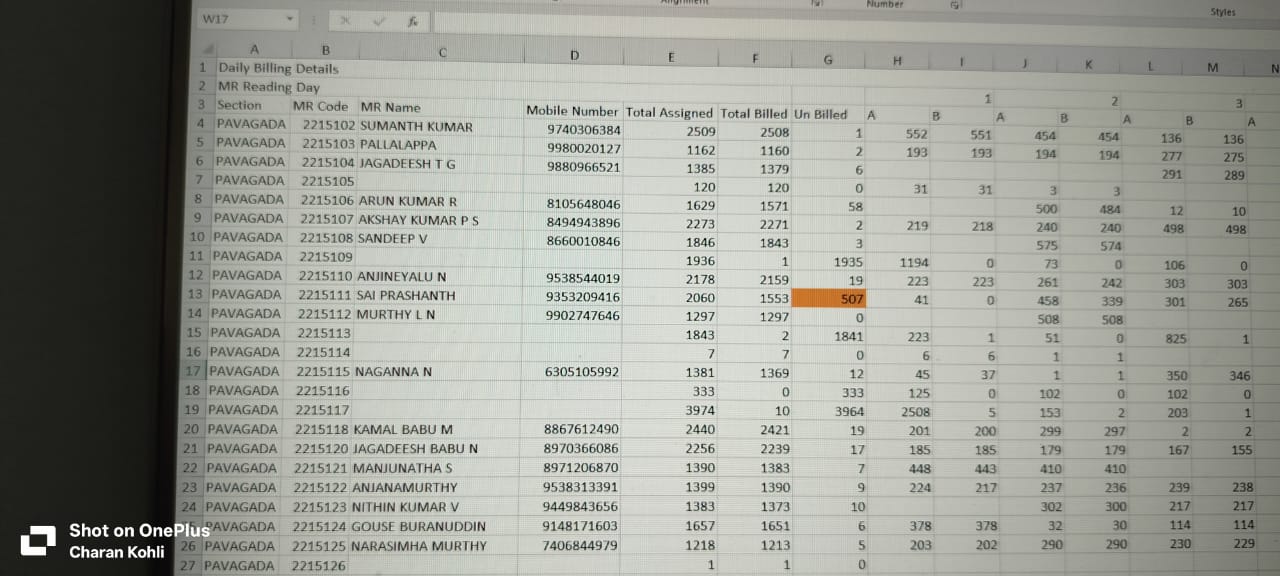Viewport: 1280px width, 576px height.
Task: Open the Number format dialog launcher
Action: pyautogui.click(x=955, y=5)
